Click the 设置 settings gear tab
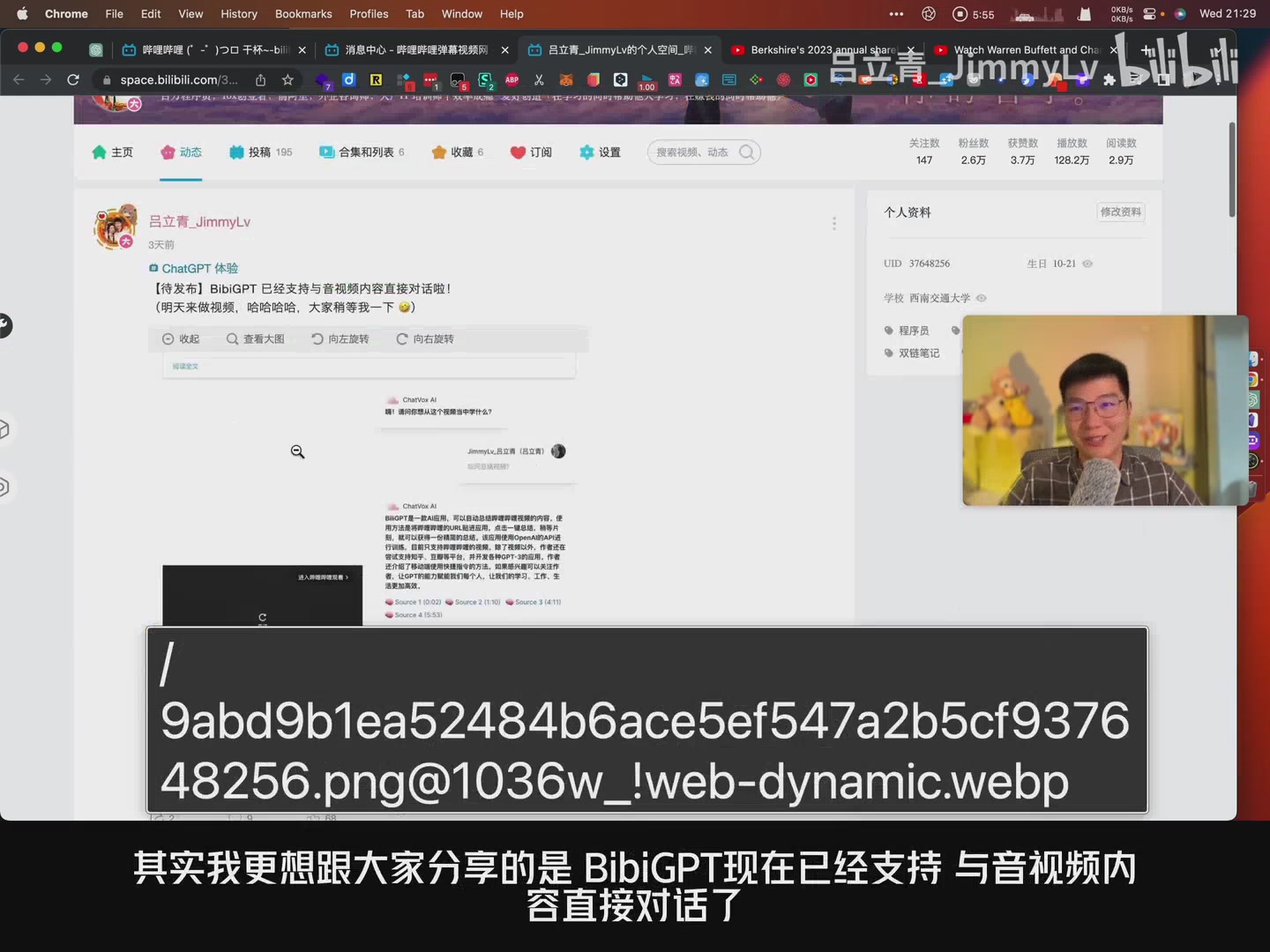Screen dimensions: 1270x952 (x=600, y=152)
